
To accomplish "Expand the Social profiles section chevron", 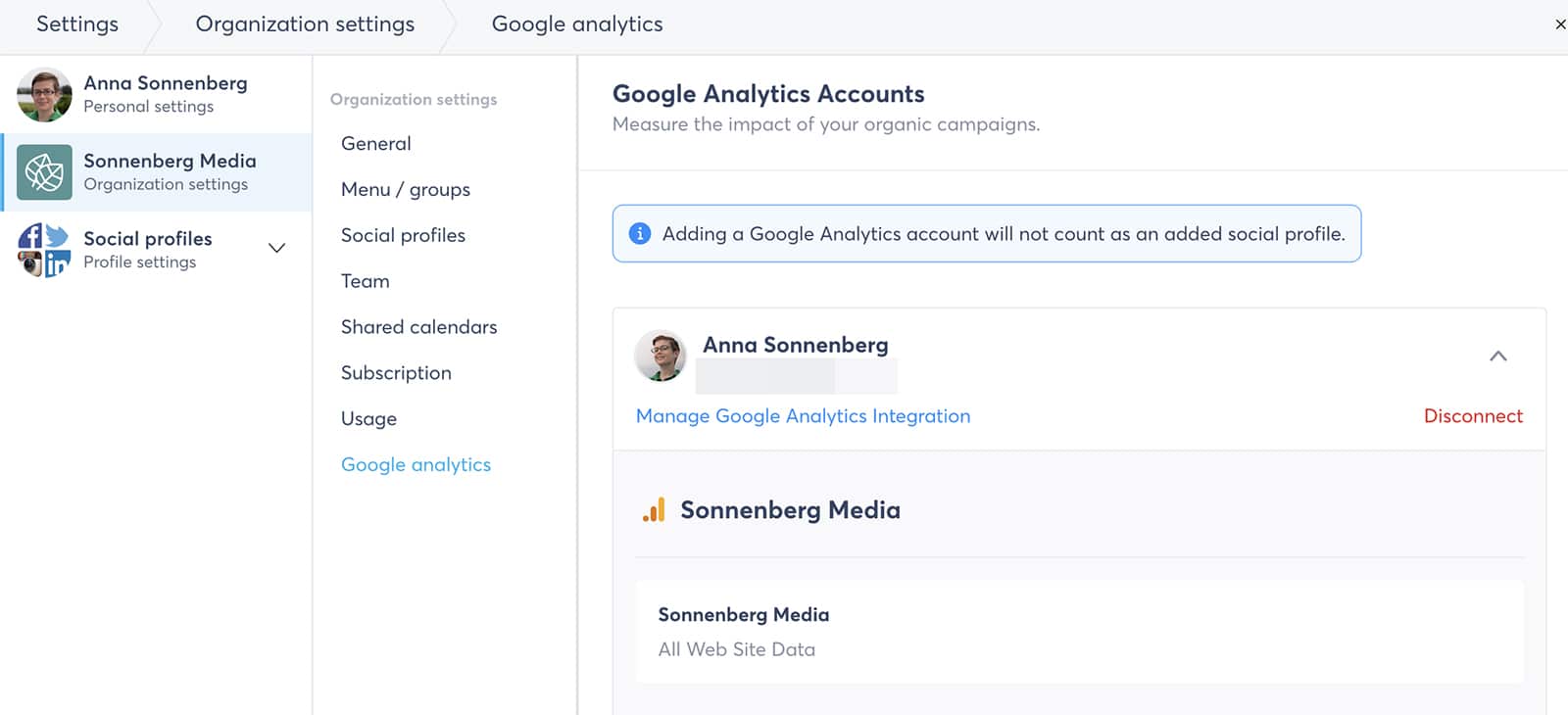I will (x=276, y=249).
